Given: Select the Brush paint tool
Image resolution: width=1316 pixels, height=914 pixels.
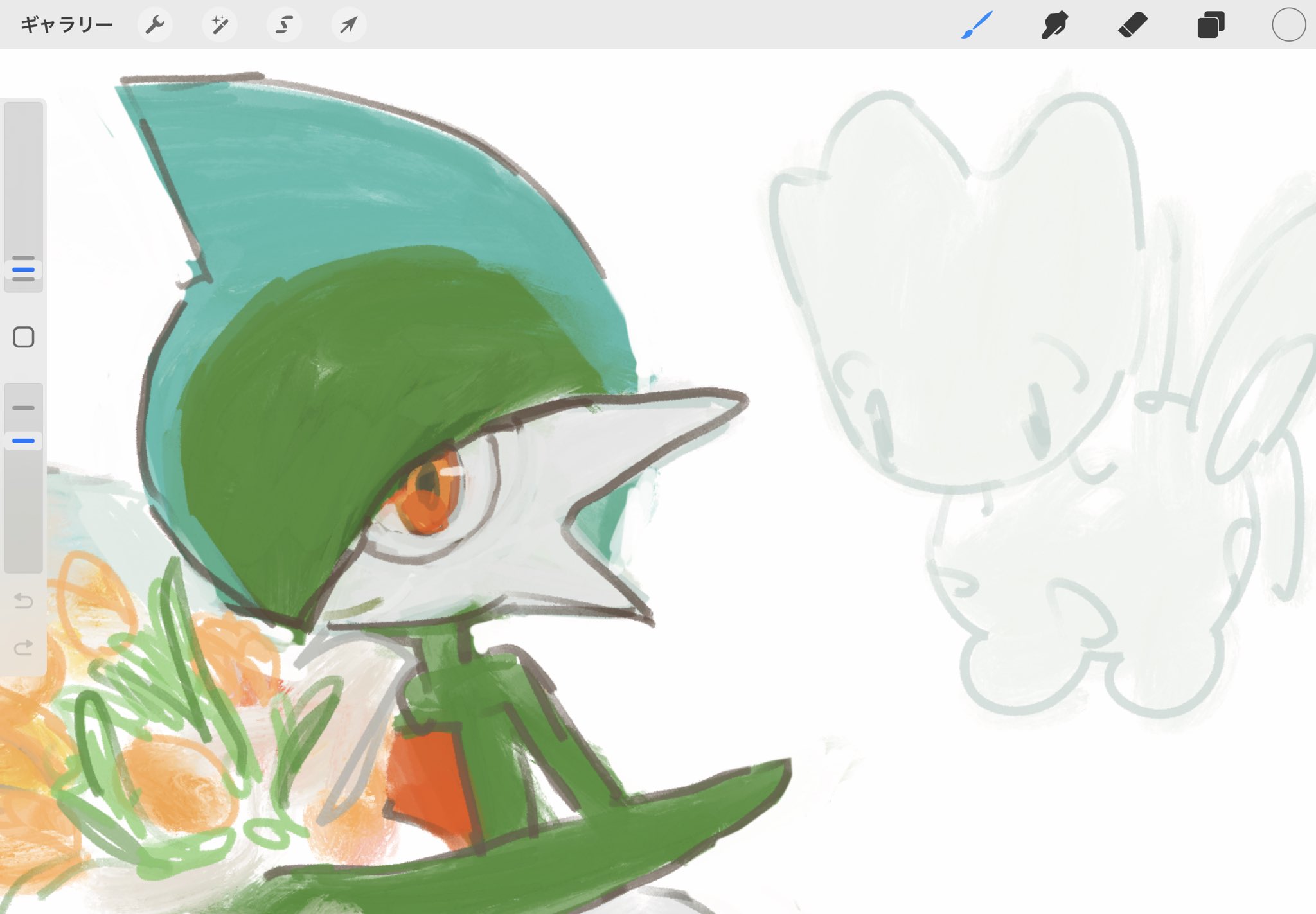Looking at the screenshot, I should [x=977, y=25].
